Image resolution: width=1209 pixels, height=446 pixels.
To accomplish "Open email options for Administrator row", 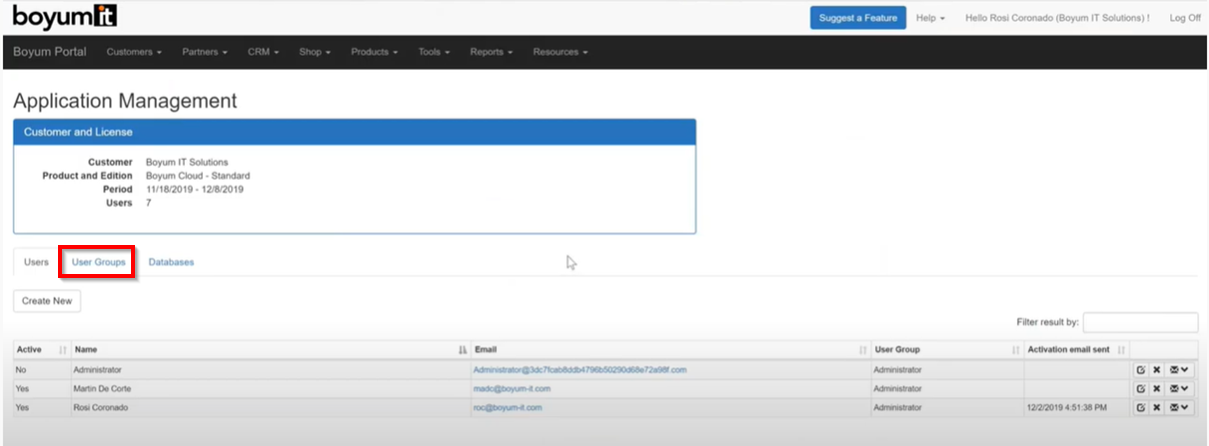I will [x=1179, y=370].
